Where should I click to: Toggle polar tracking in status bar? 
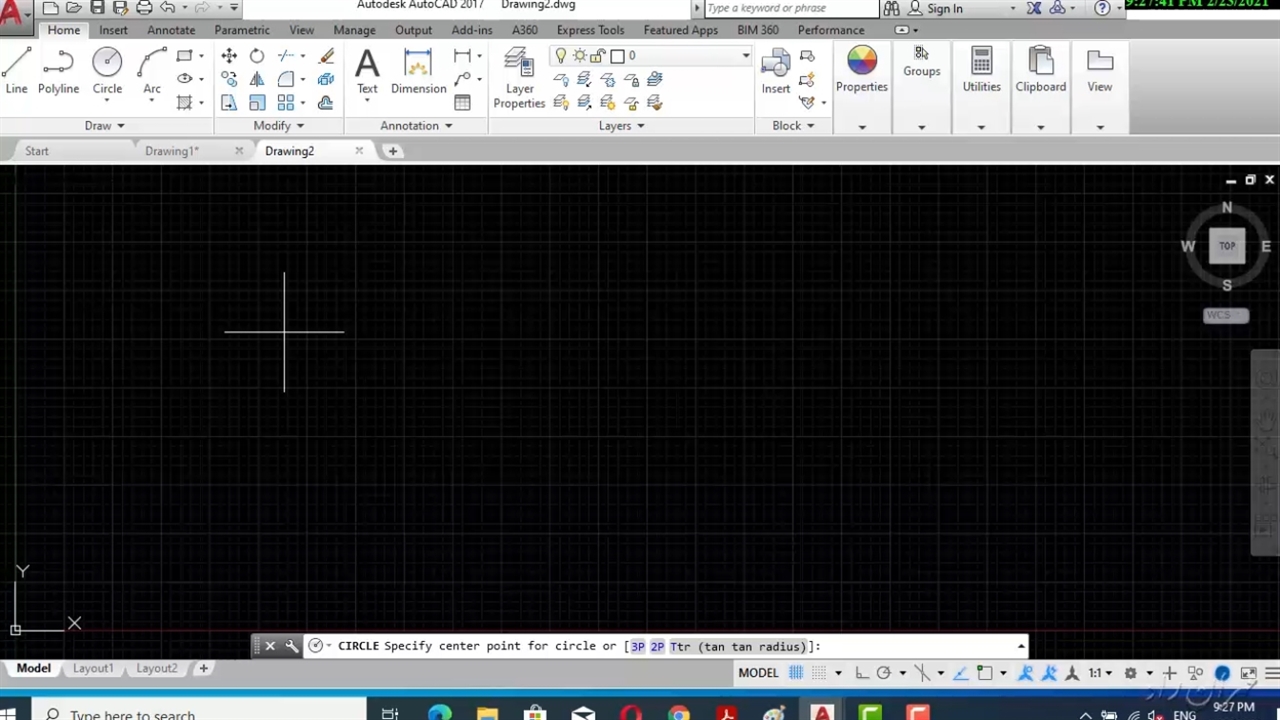point(883,673)
